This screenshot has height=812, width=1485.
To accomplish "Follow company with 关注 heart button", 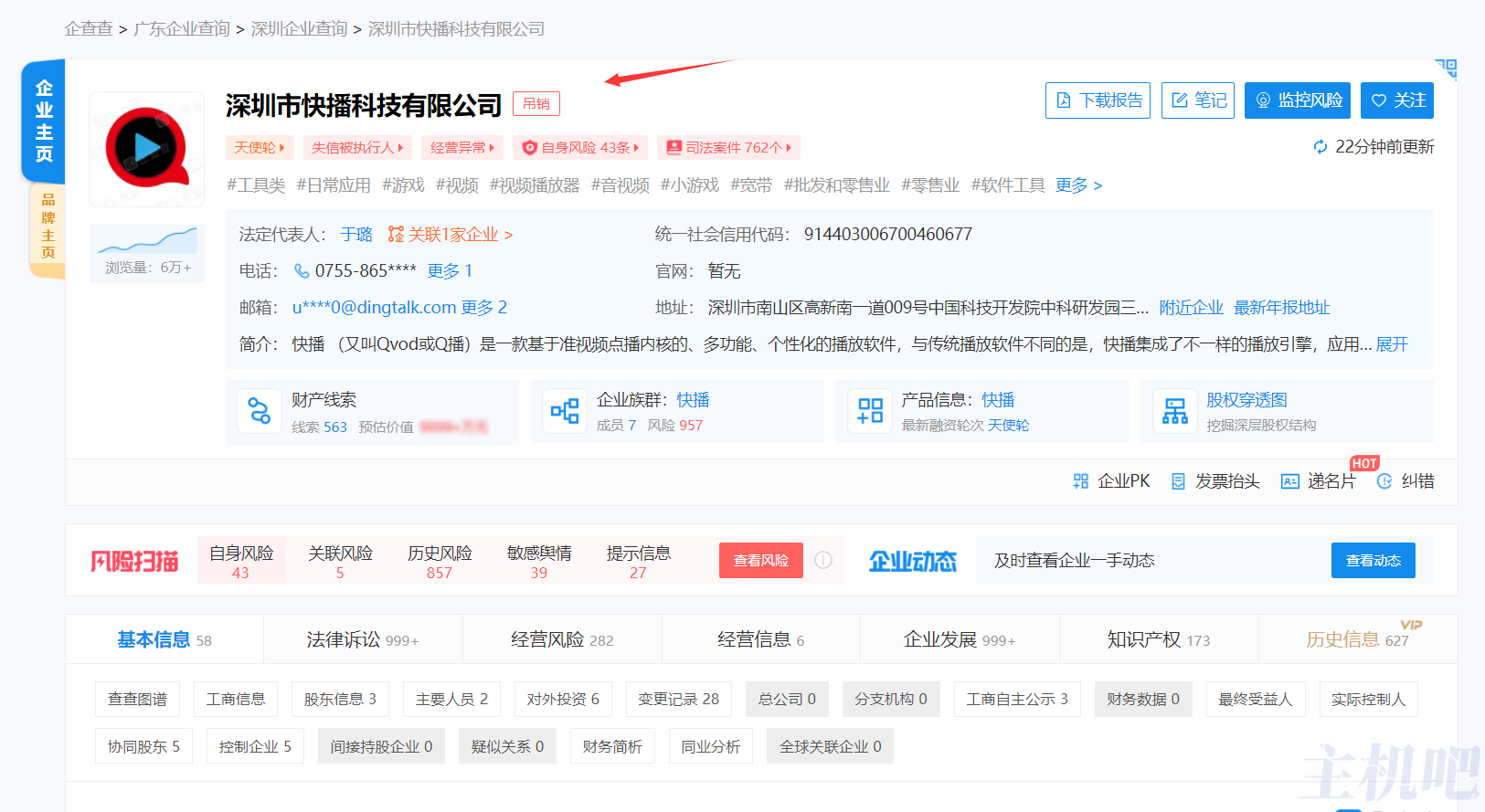I will click(x=1396, y=100).
